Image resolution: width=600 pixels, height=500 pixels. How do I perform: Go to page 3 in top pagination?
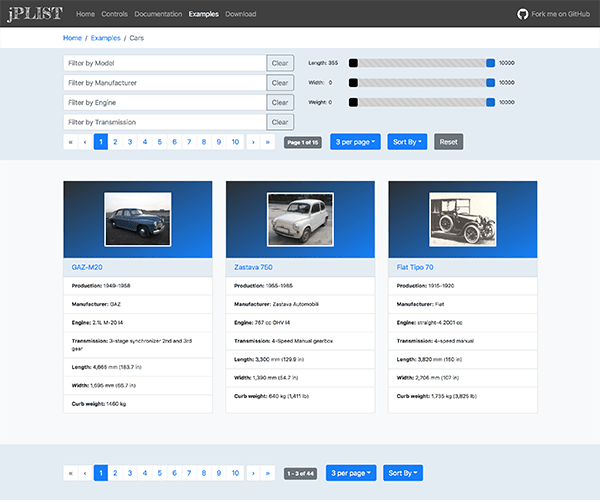tap(130, 142)
